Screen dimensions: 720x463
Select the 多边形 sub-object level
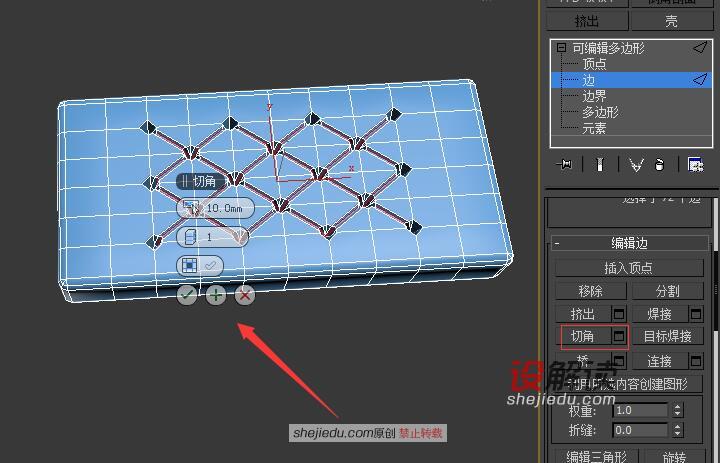600,112
